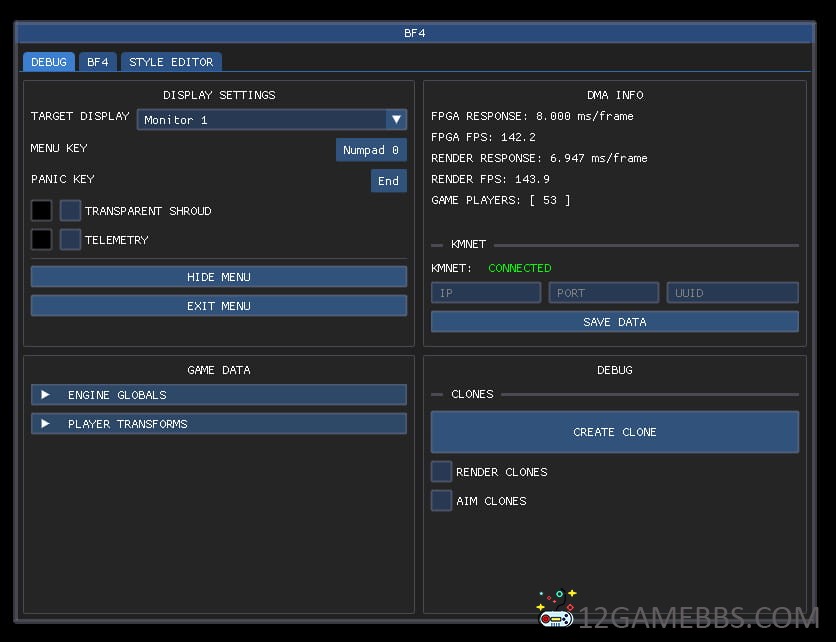Open the TRANSPARENT SHROUD color swatch

click(x=42, y=210)
